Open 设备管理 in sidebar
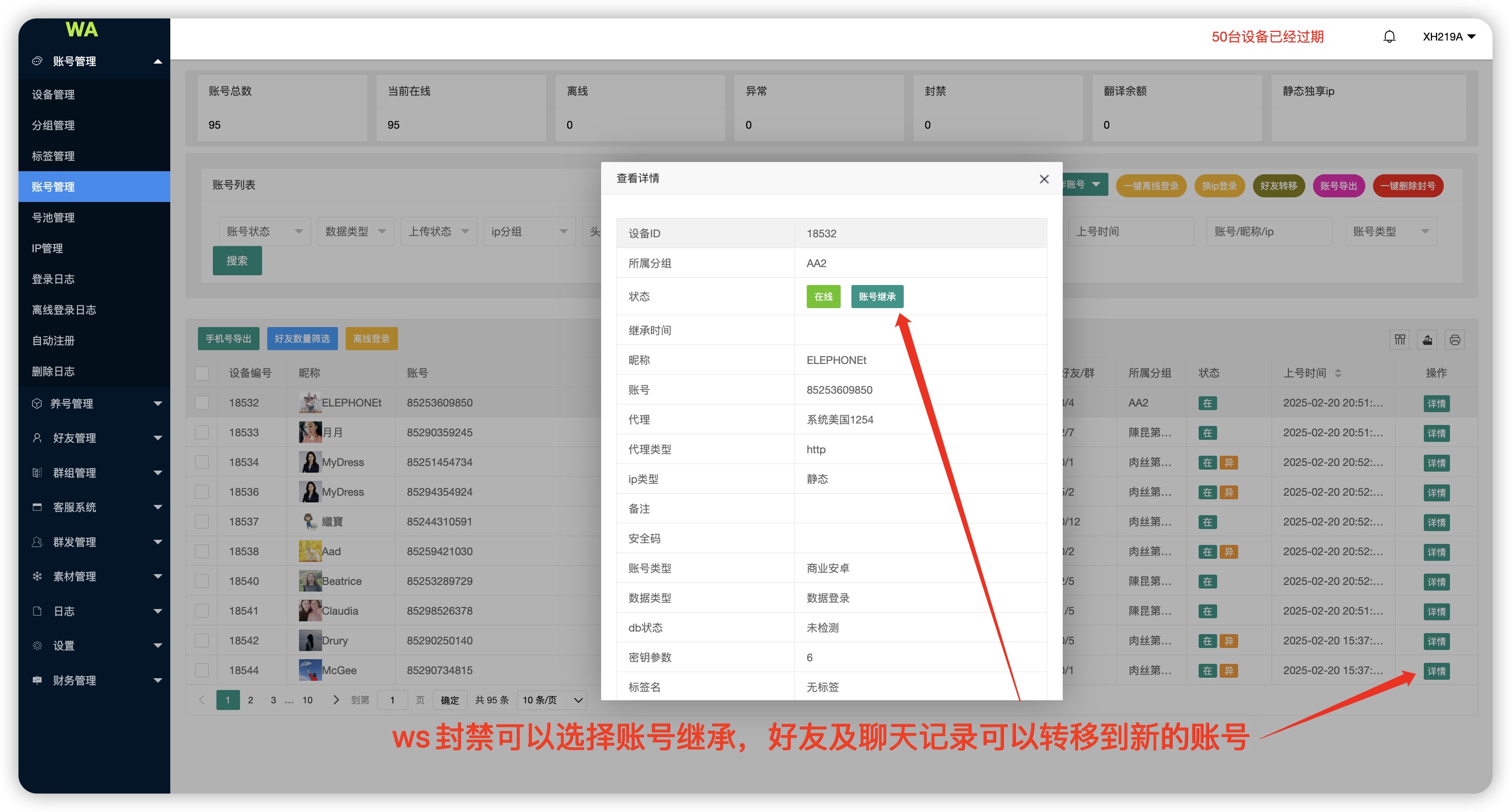Screen dimensions: 1511x812 (53, 94)
